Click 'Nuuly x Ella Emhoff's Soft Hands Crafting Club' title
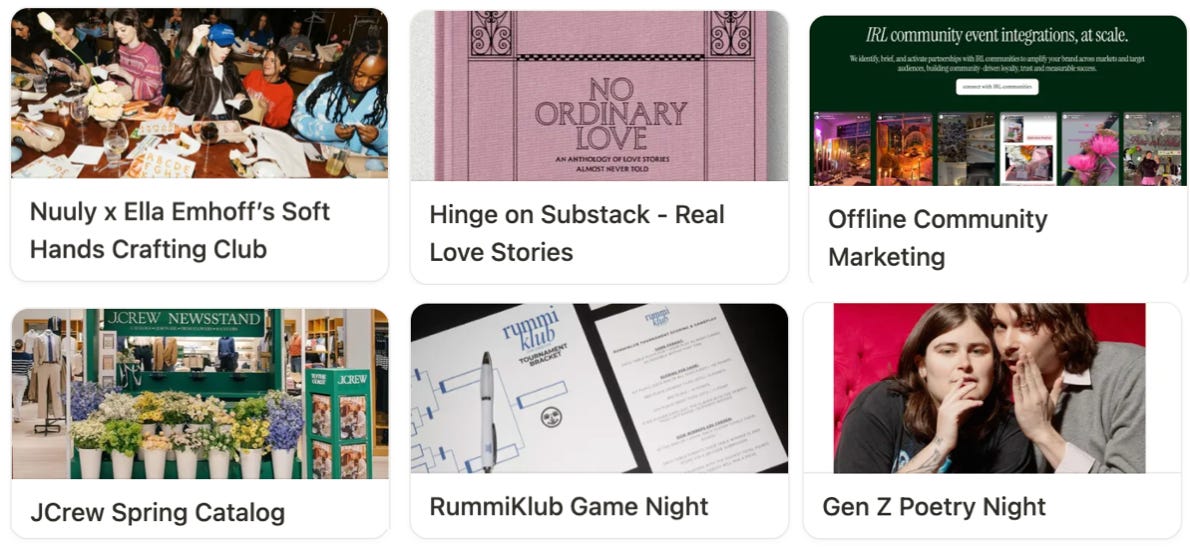This screenshot has width=1190, height=552. (x=180, y=229)
